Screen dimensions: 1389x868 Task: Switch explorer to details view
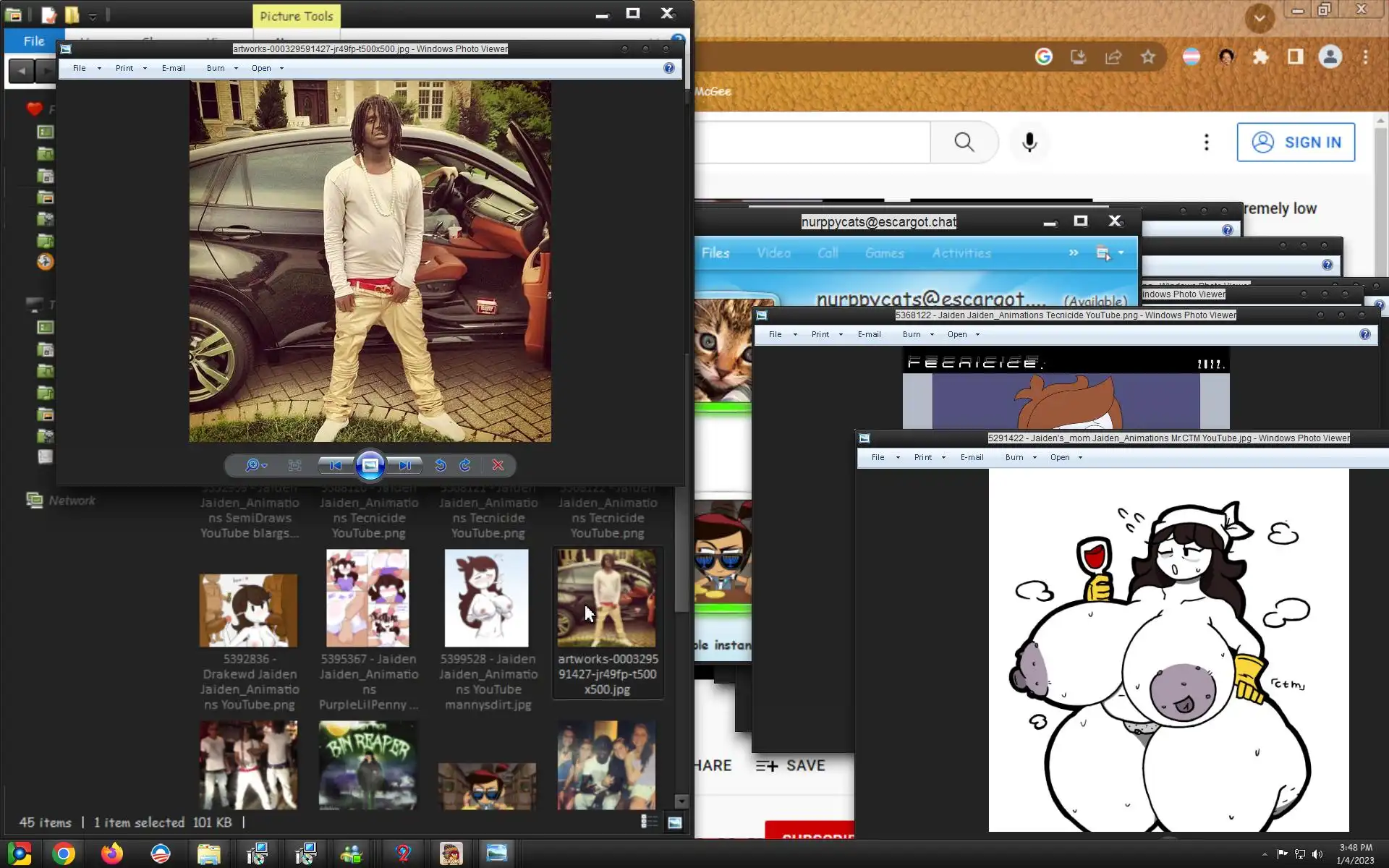(x=649, y=822)
